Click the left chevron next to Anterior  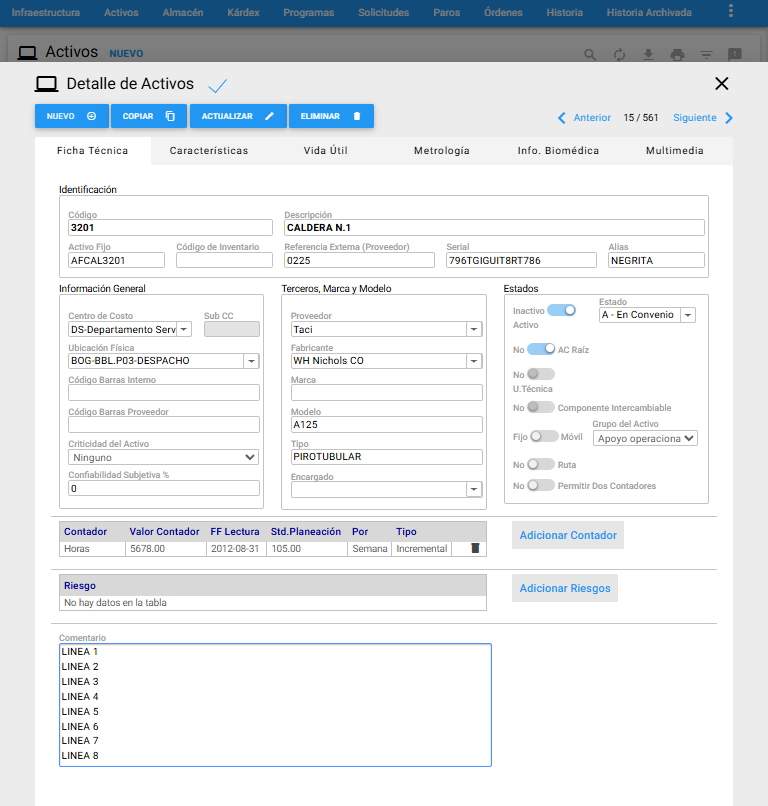click(562, 118)
